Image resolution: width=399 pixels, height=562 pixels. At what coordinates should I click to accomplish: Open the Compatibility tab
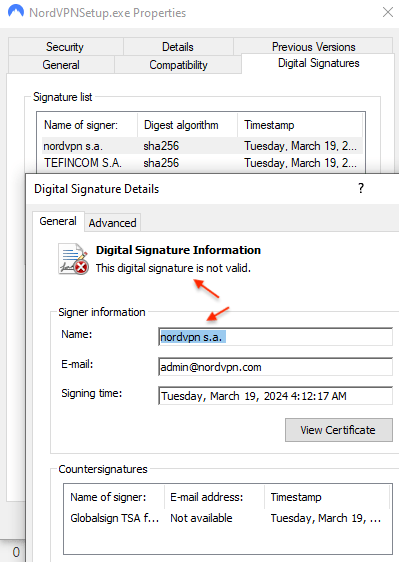click(178, 65)
